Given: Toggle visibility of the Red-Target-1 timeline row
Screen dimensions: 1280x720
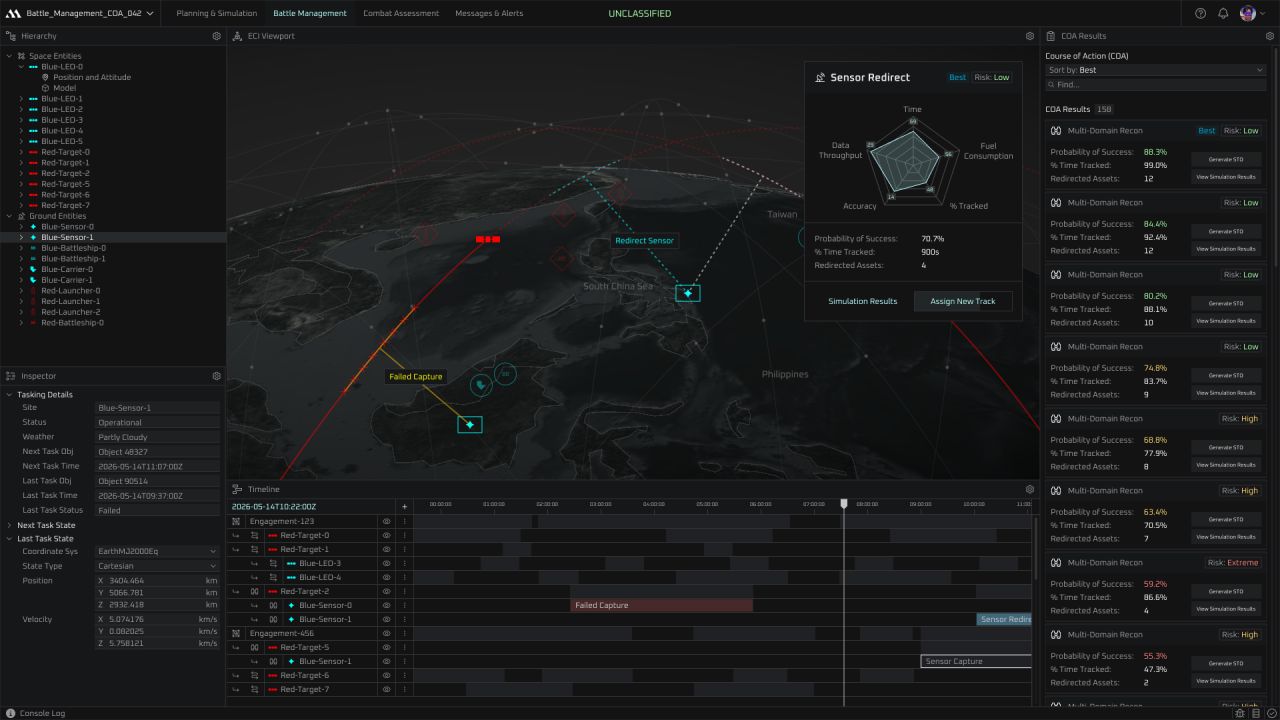Looking at the screenshot, I should [x=386, y=549].
